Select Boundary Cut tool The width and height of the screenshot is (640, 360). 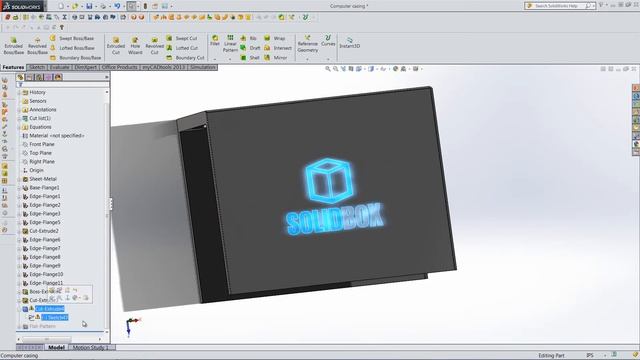(x=185, y=58)
